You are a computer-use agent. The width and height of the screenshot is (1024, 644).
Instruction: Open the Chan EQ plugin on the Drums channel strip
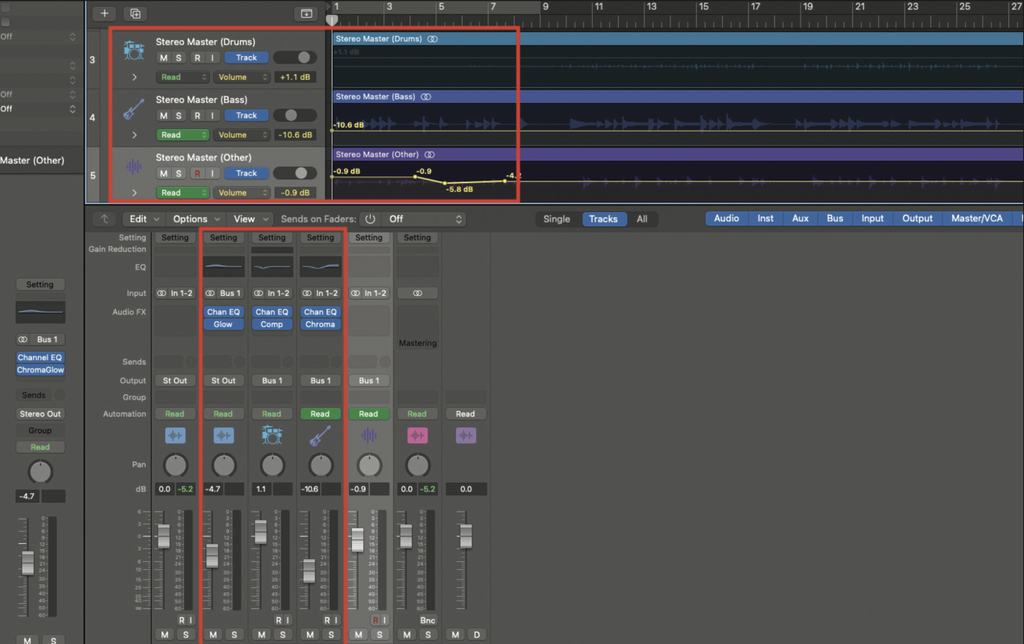coord(271,311)
